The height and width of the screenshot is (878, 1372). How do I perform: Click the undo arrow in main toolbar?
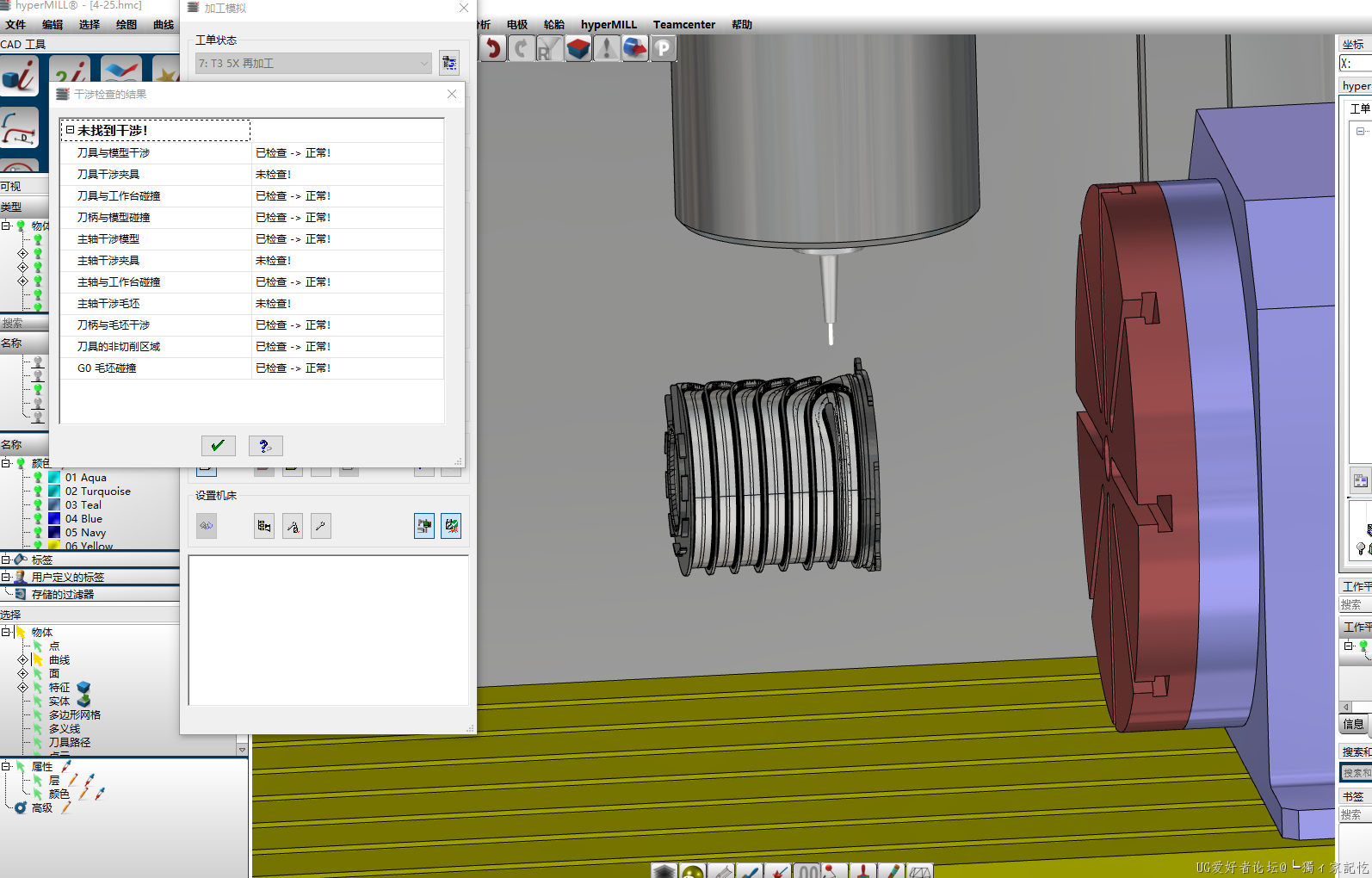tap(493, 48)
